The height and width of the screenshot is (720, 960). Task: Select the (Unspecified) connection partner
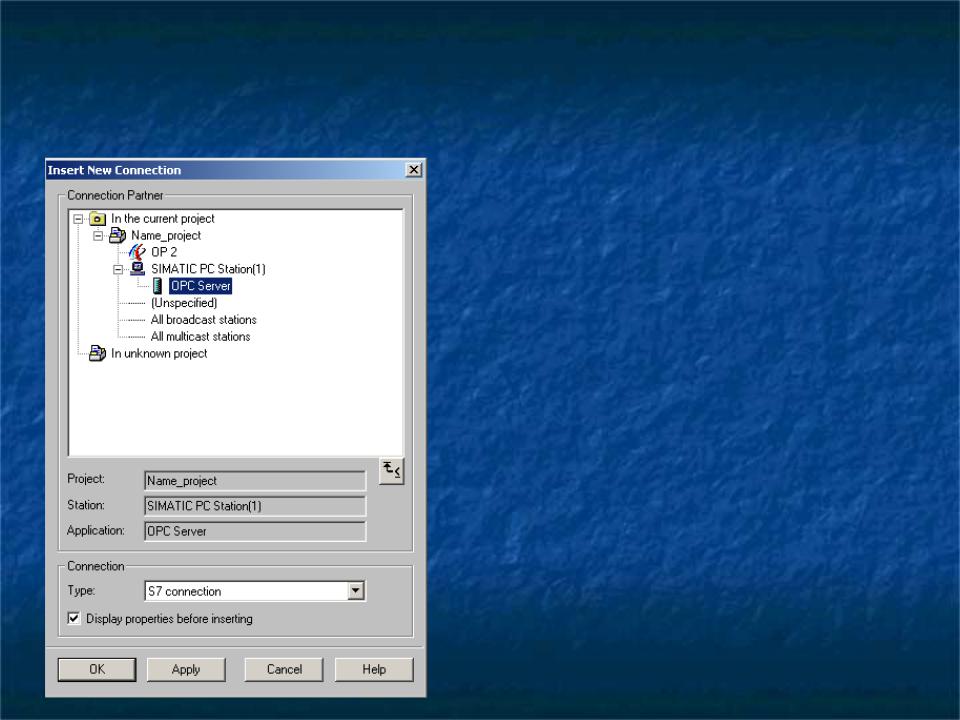[184, 303]
